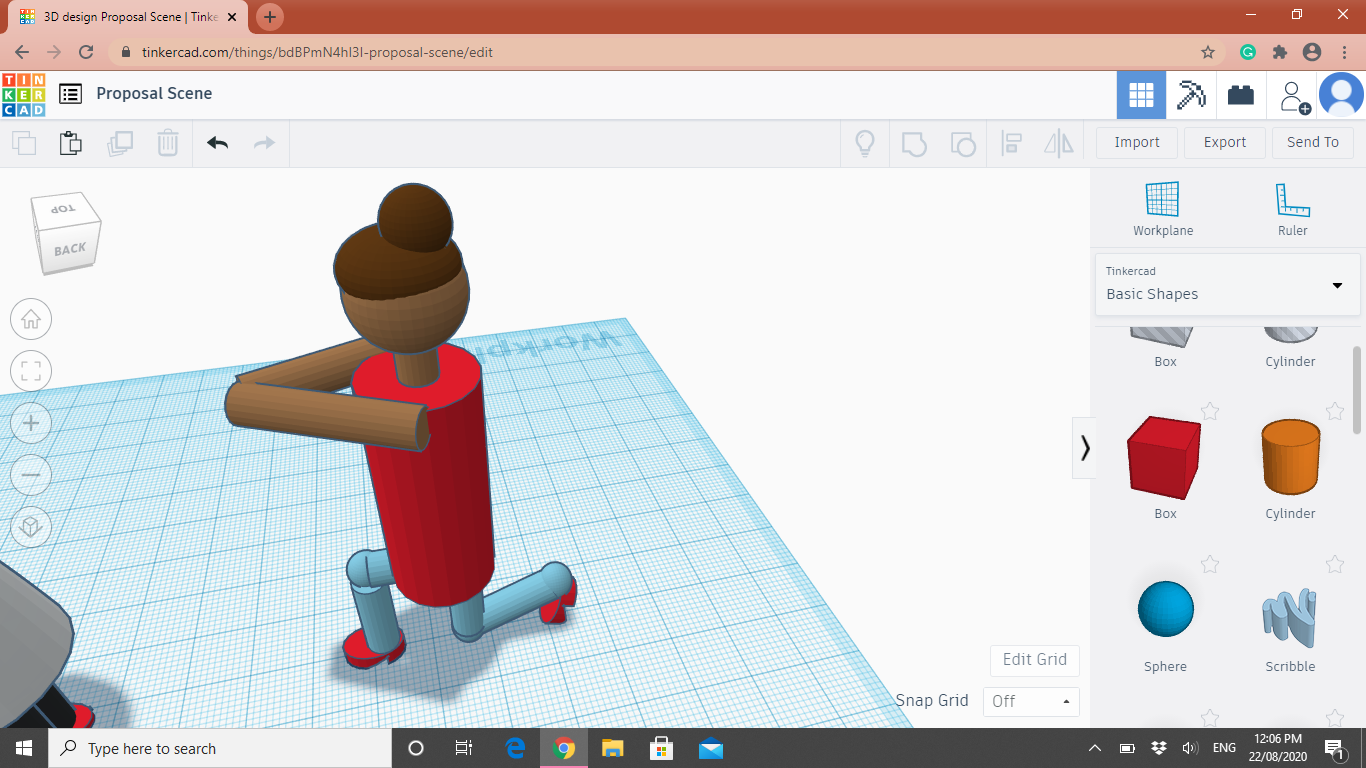The image size is (1366, 768).
Task: Click the Copy toolbar icon
Action: point(24,143)
